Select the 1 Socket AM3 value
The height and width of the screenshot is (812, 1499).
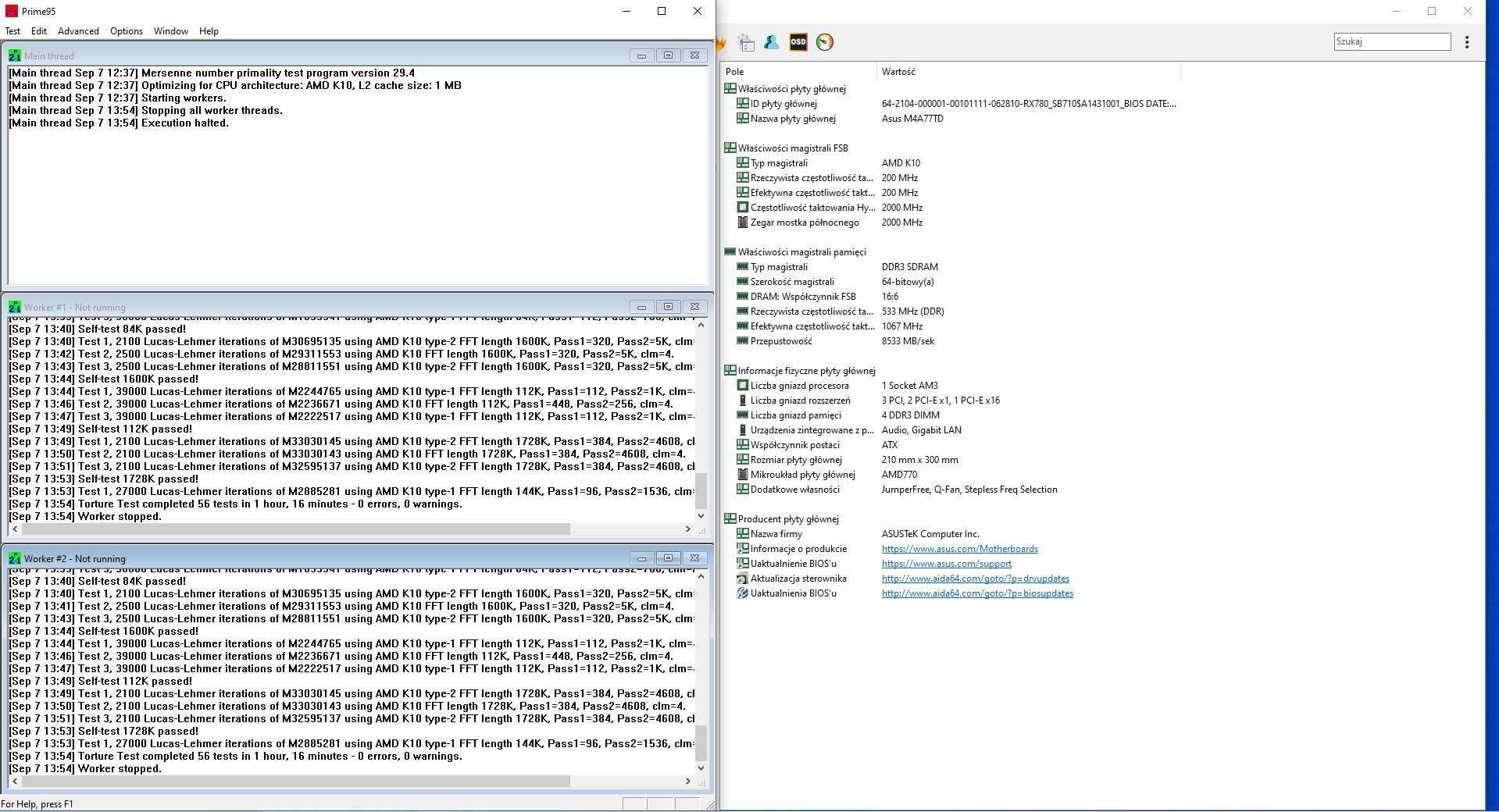coord(910,386)
